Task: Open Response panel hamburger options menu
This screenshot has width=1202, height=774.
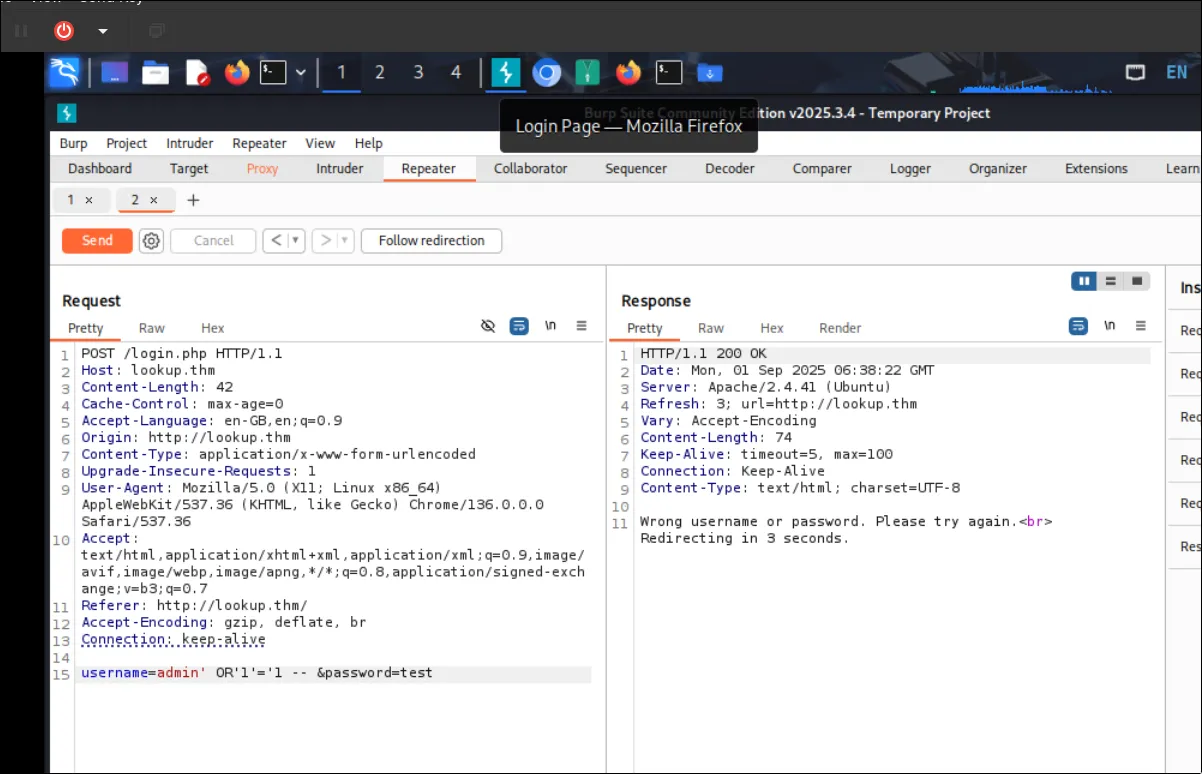Action: click(1140, 326)
